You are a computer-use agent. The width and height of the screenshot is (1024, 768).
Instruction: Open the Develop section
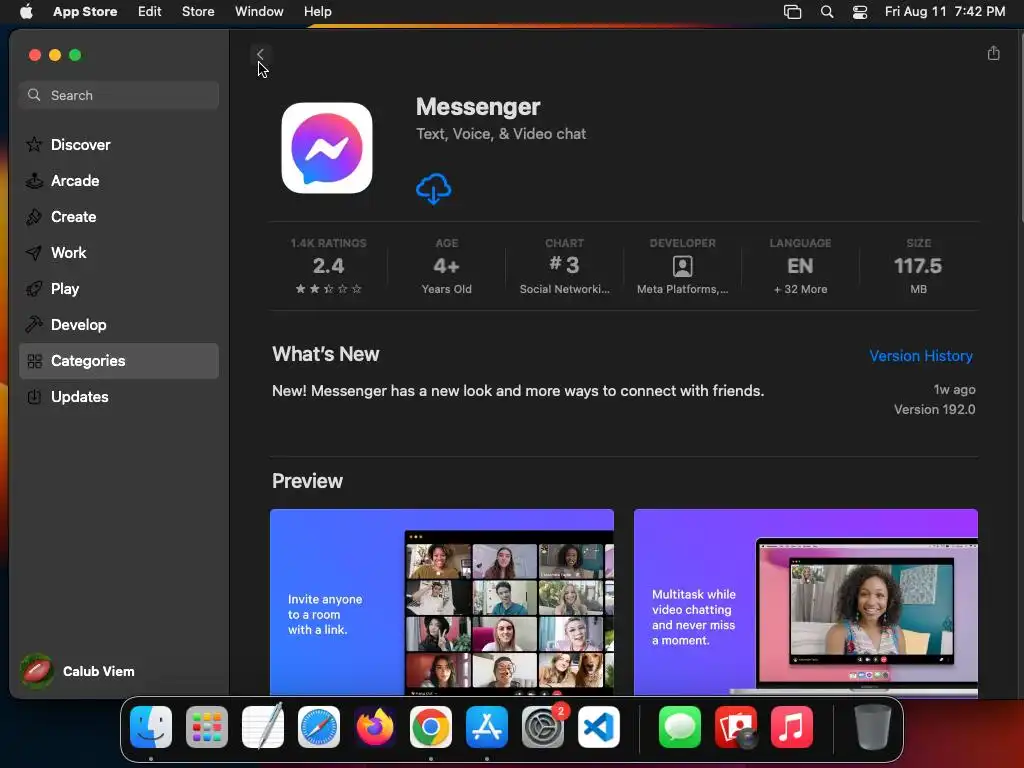119,324
